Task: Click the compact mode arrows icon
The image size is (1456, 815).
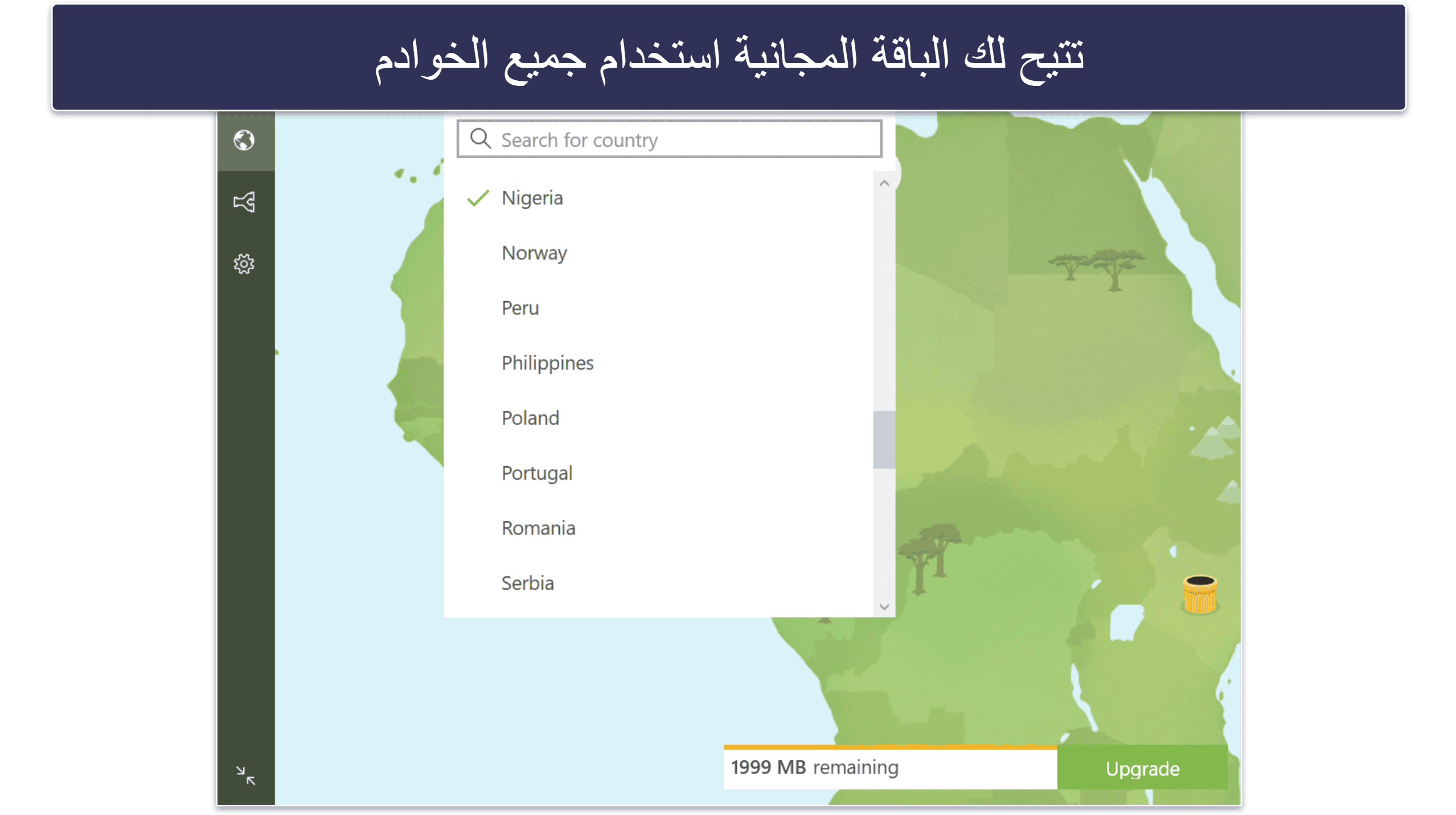Action: click(x=245, y=775)
